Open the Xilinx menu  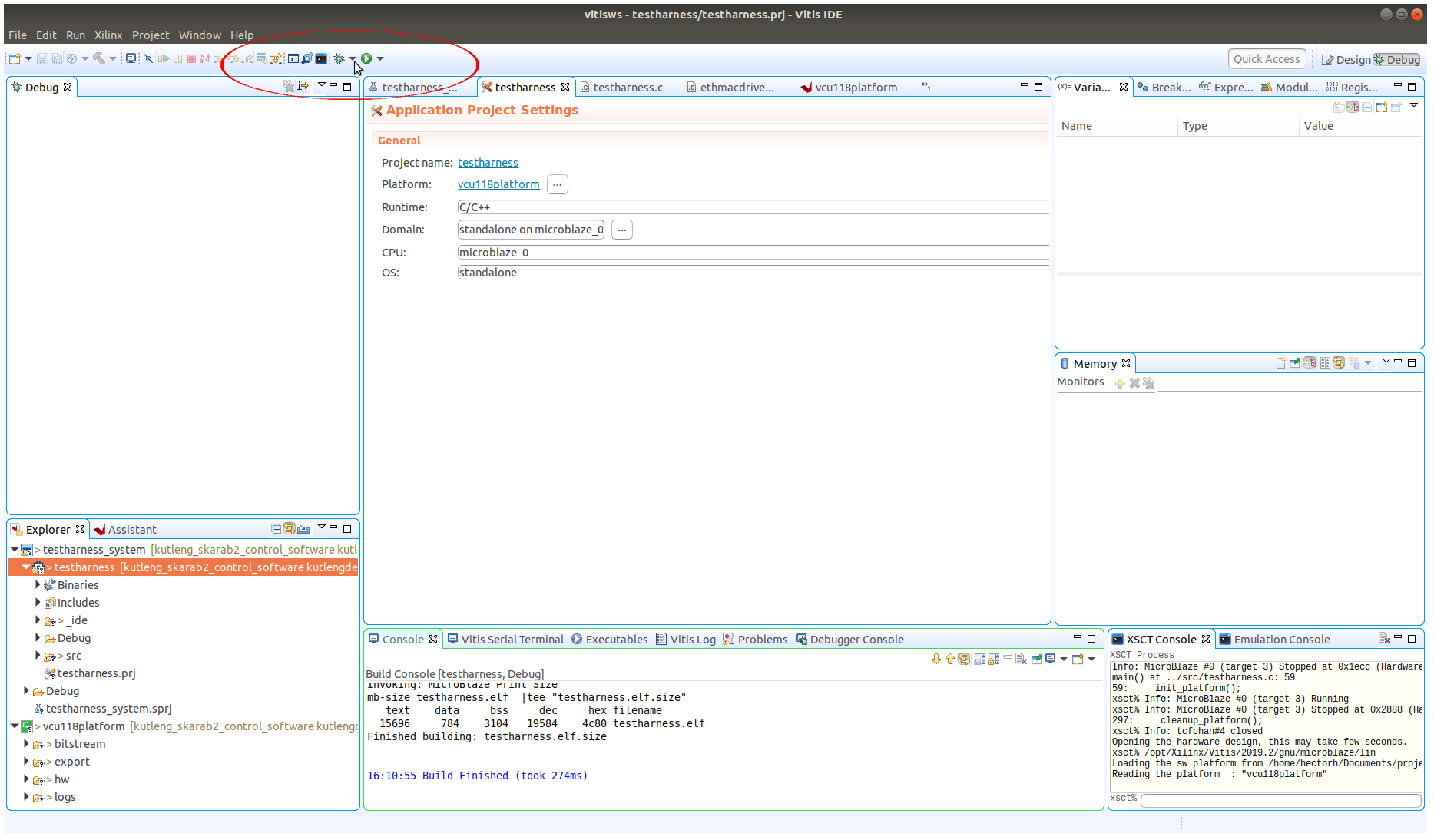coord(108,35)
